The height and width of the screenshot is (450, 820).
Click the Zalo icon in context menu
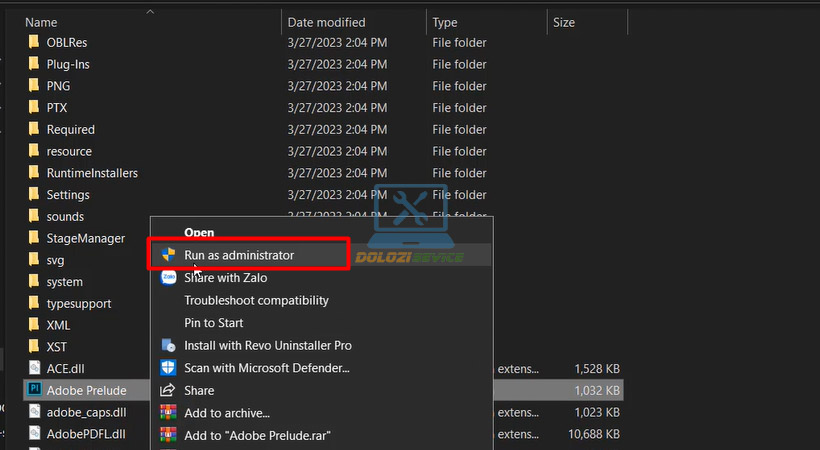click(167, 278)
